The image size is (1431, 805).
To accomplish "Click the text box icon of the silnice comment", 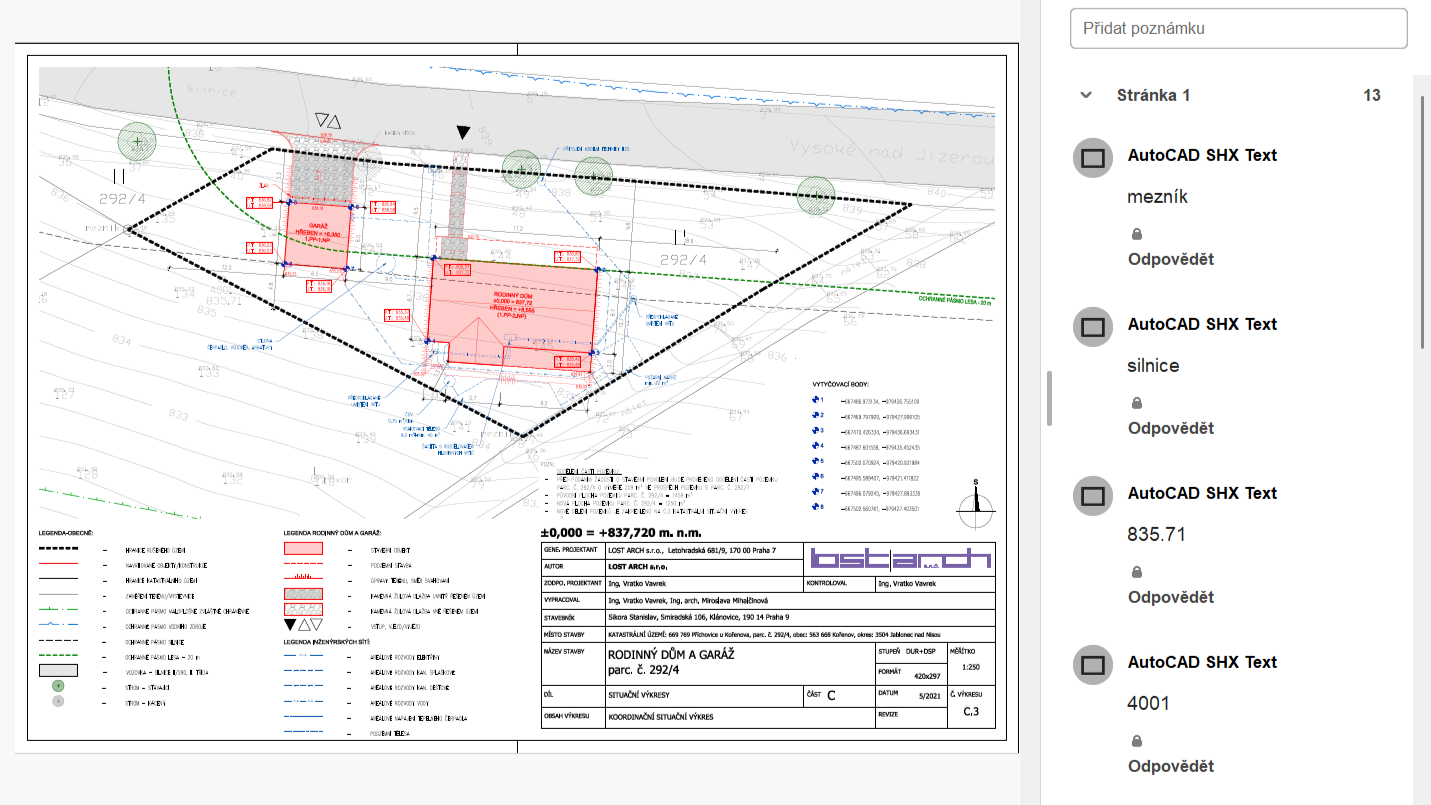I will pyautogui.click(x=1093, y=327).
